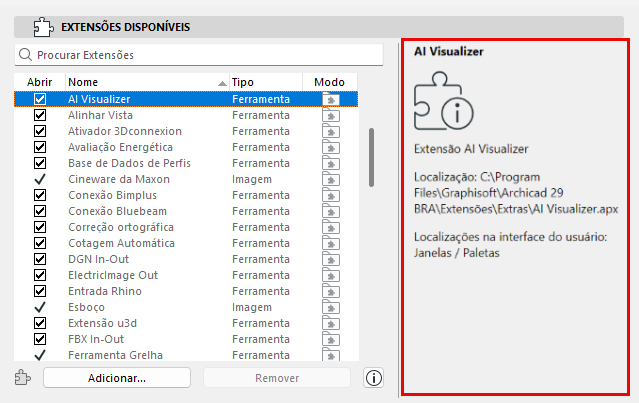Click the Adicionar... button

117,378
